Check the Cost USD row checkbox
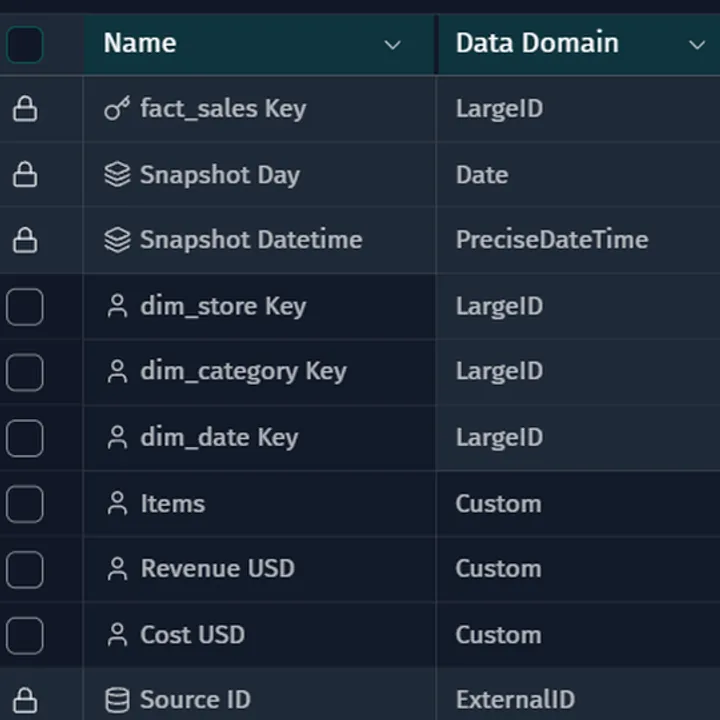The height and width of the screenshot is (720, 720). coord(25,636)
